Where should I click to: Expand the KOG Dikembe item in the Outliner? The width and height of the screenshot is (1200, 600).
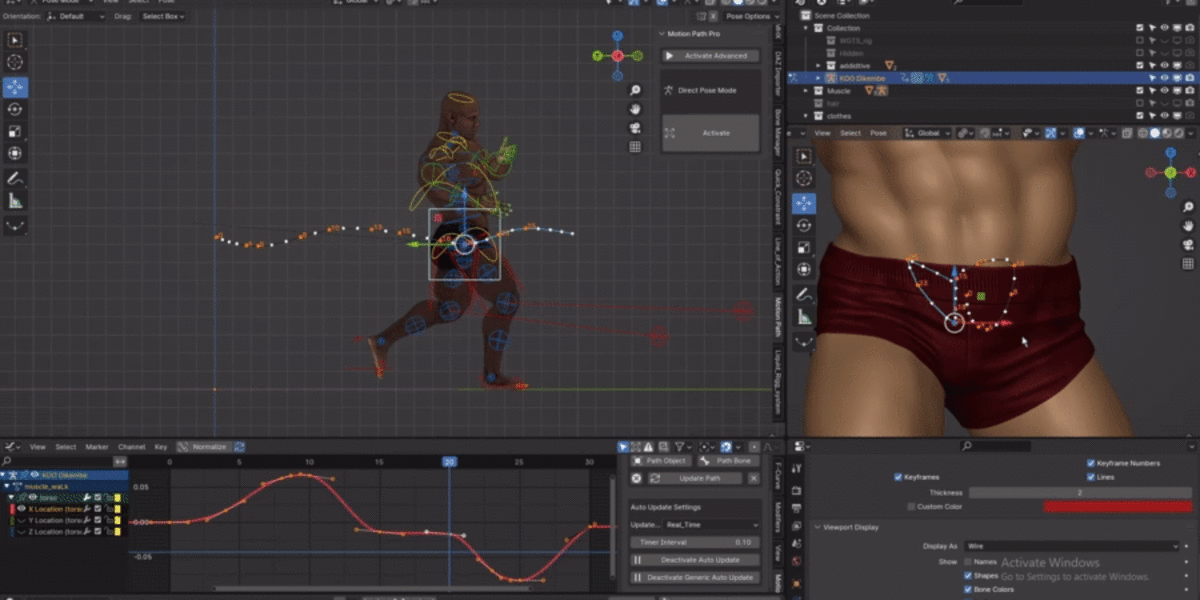(819, 78)
